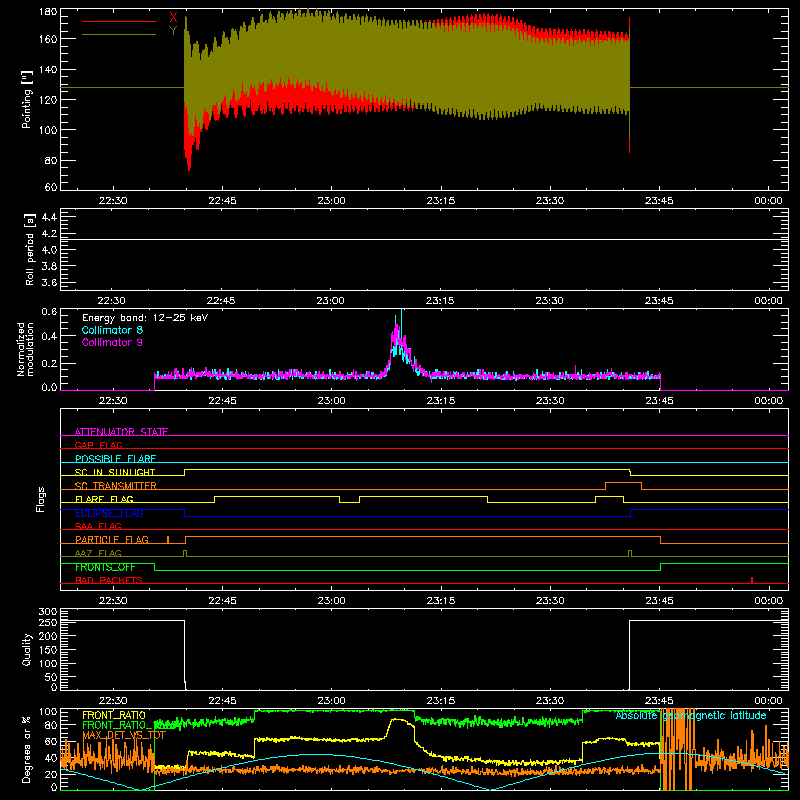Click the 300 tick on the Quality axis

click(47, 612)
